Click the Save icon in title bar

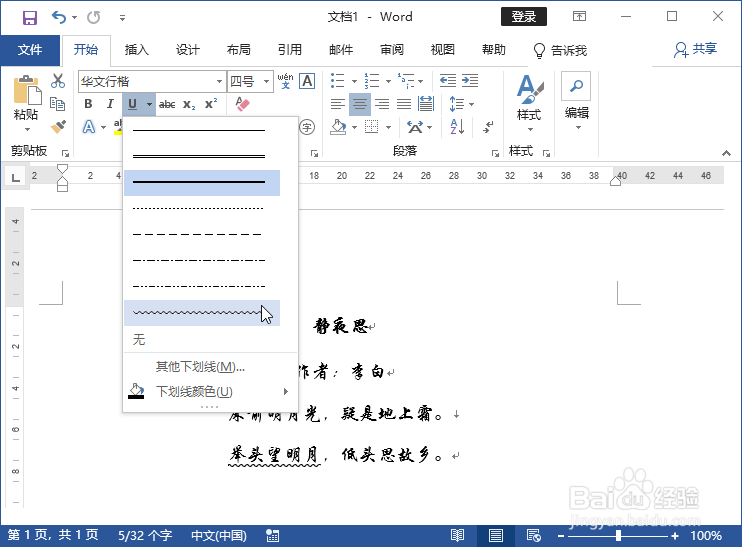(x=29, y=18)
